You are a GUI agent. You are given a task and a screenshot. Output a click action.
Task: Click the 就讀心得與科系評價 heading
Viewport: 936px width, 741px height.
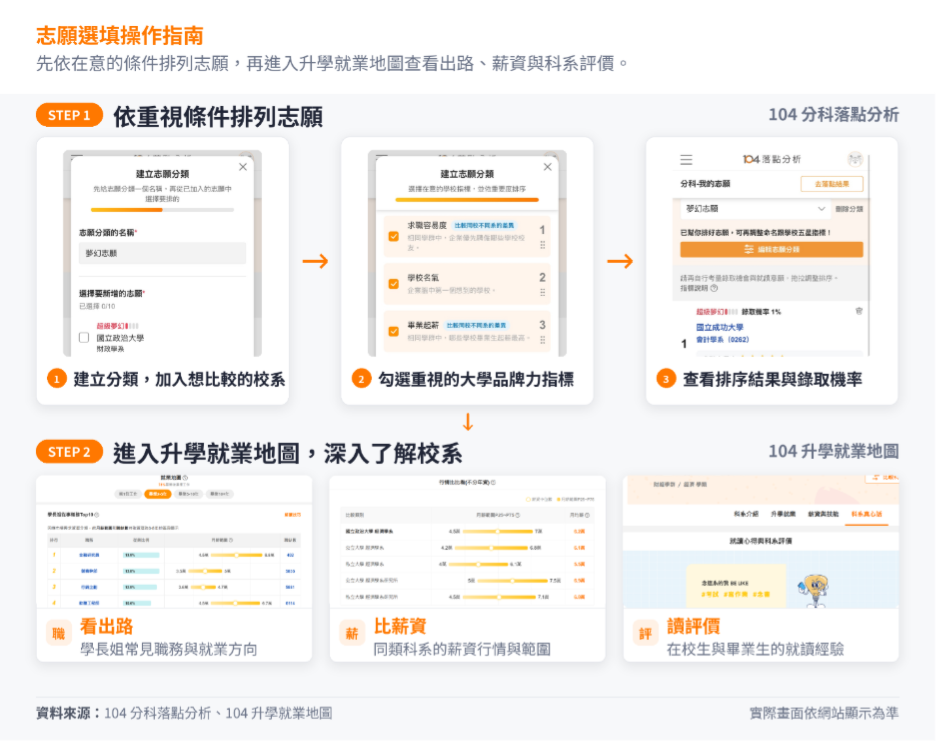click(760, 540)
